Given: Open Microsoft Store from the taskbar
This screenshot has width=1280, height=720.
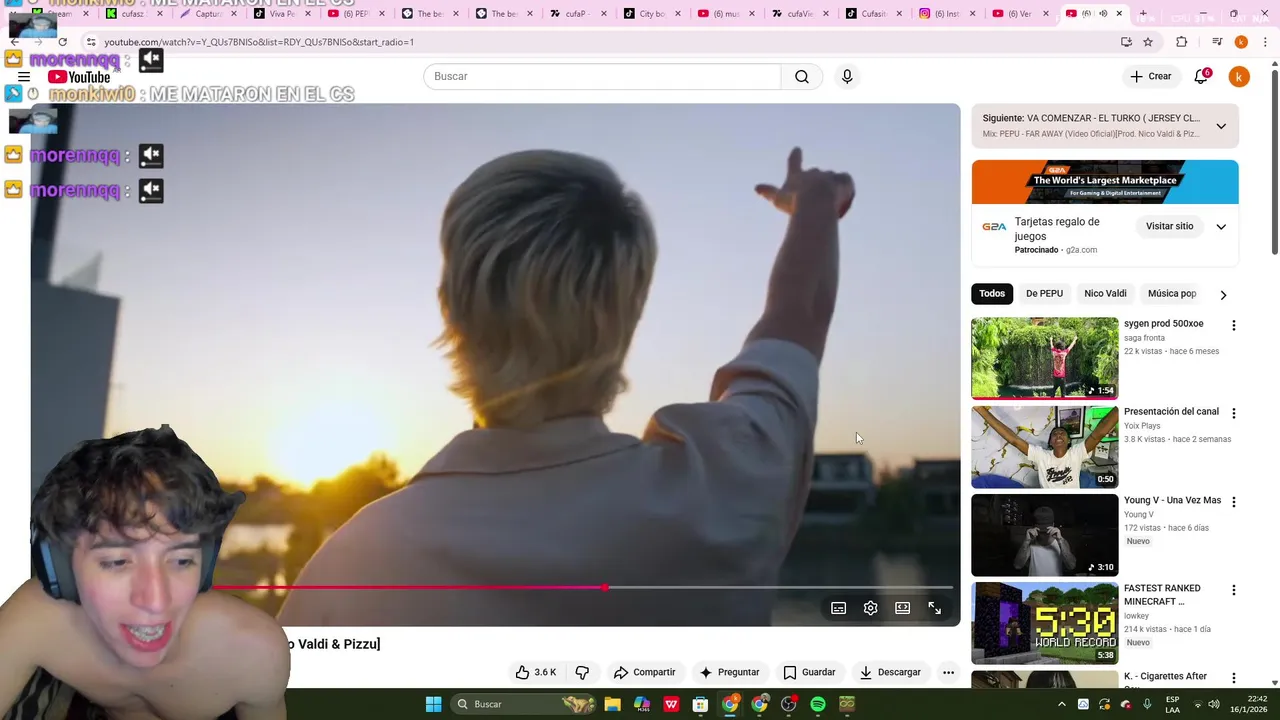Looking at the screenshot, I should pyautogui.click(x=701, y=704).
